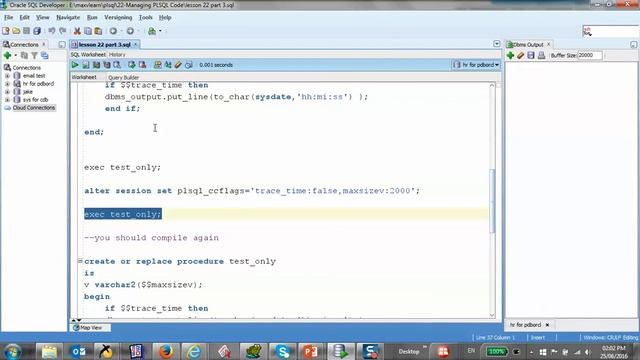Open the Run menu
This screenshot has height=360, width=640.
click(92, 18)
